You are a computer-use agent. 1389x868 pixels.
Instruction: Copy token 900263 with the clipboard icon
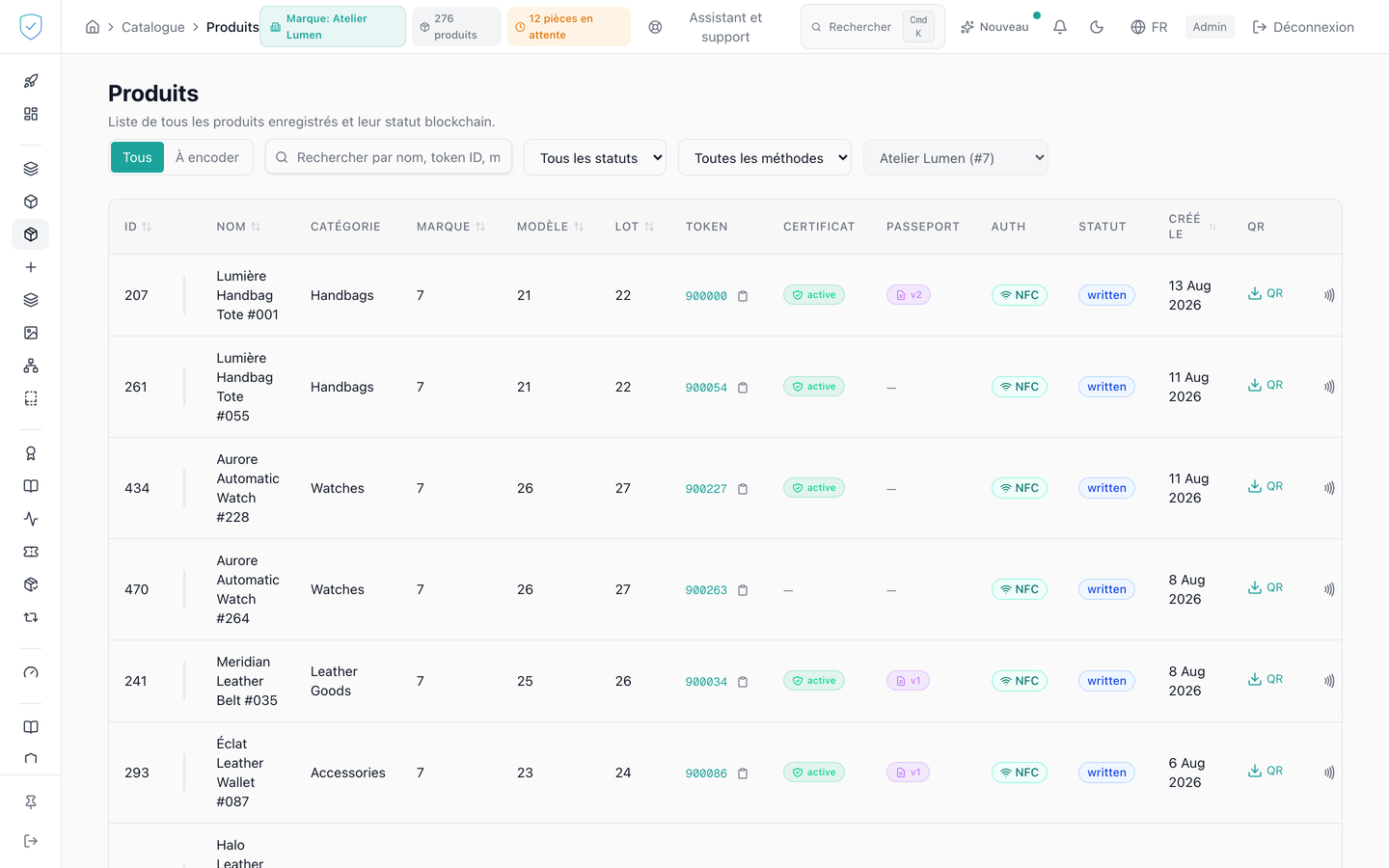(x=743, y=590)
